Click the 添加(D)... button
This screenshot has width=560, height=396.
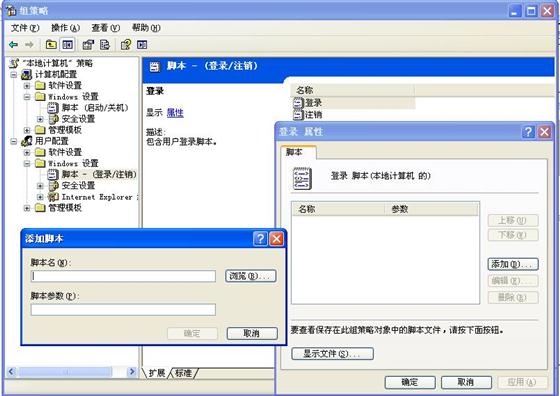tap(512, 264)
